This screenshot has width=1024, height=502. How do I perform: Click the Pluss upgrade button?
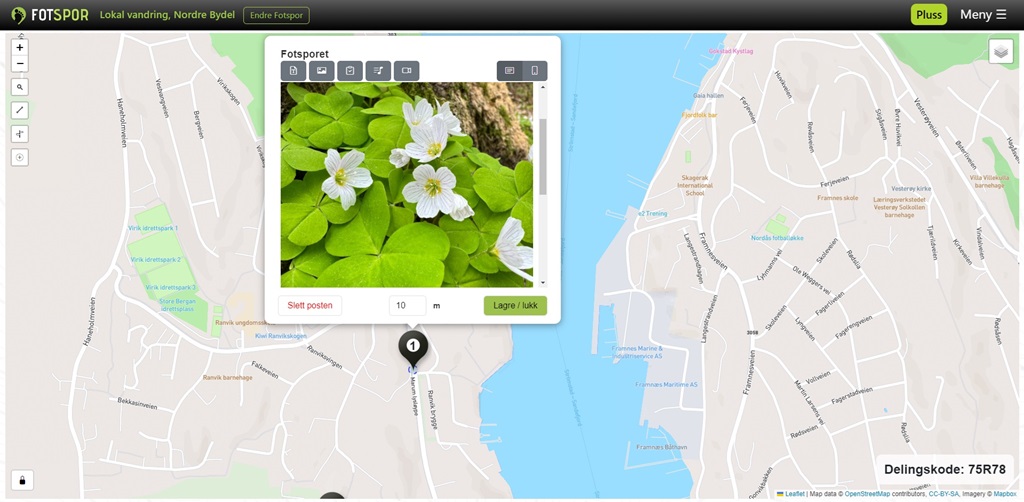point(929,15)
